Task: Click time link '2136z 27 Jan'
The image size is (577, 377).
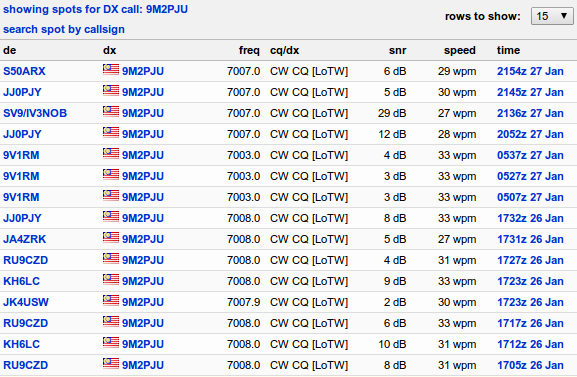Action: 530,113
